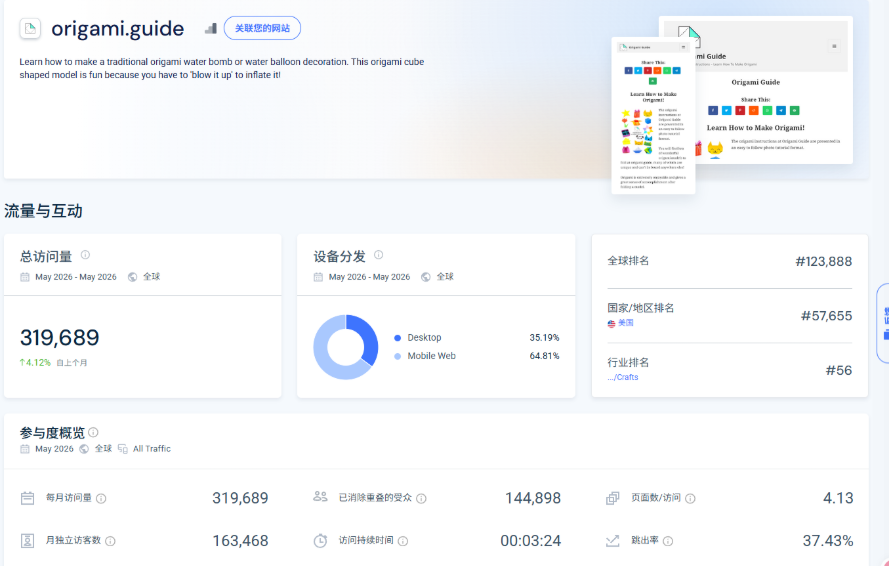
Task: Click the 关联您的网站 button
Action: coord(262,28)
